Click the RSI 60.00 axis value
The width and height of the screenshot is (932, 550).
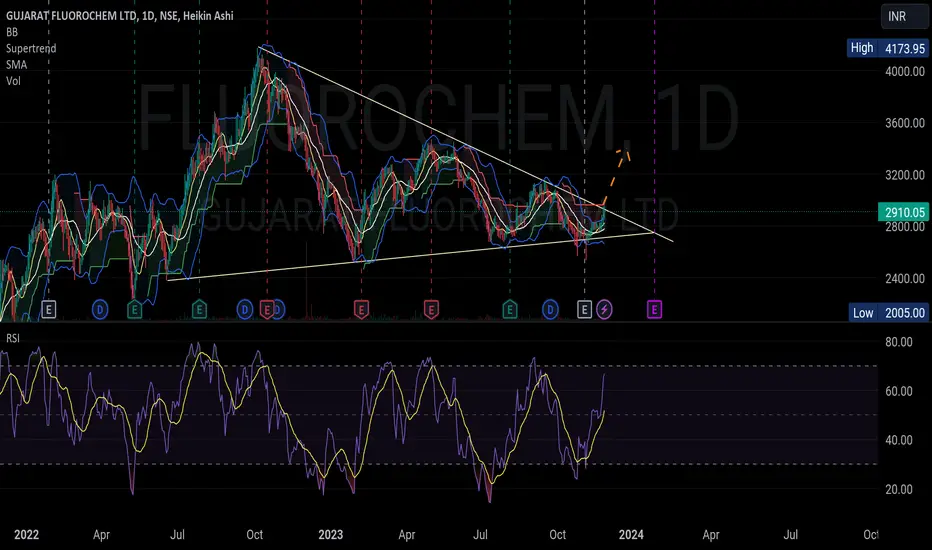coord(898,391)
